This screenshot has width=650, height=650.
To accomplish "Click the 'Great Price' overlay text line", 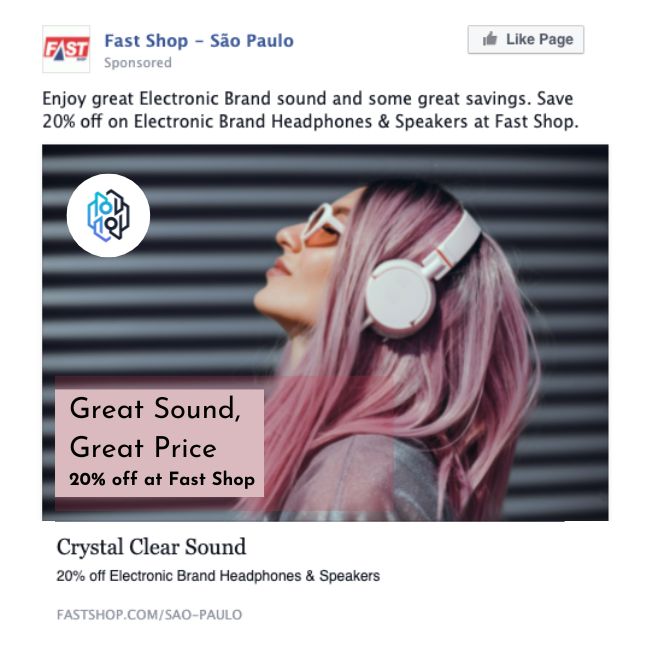I will coord(143,447).
